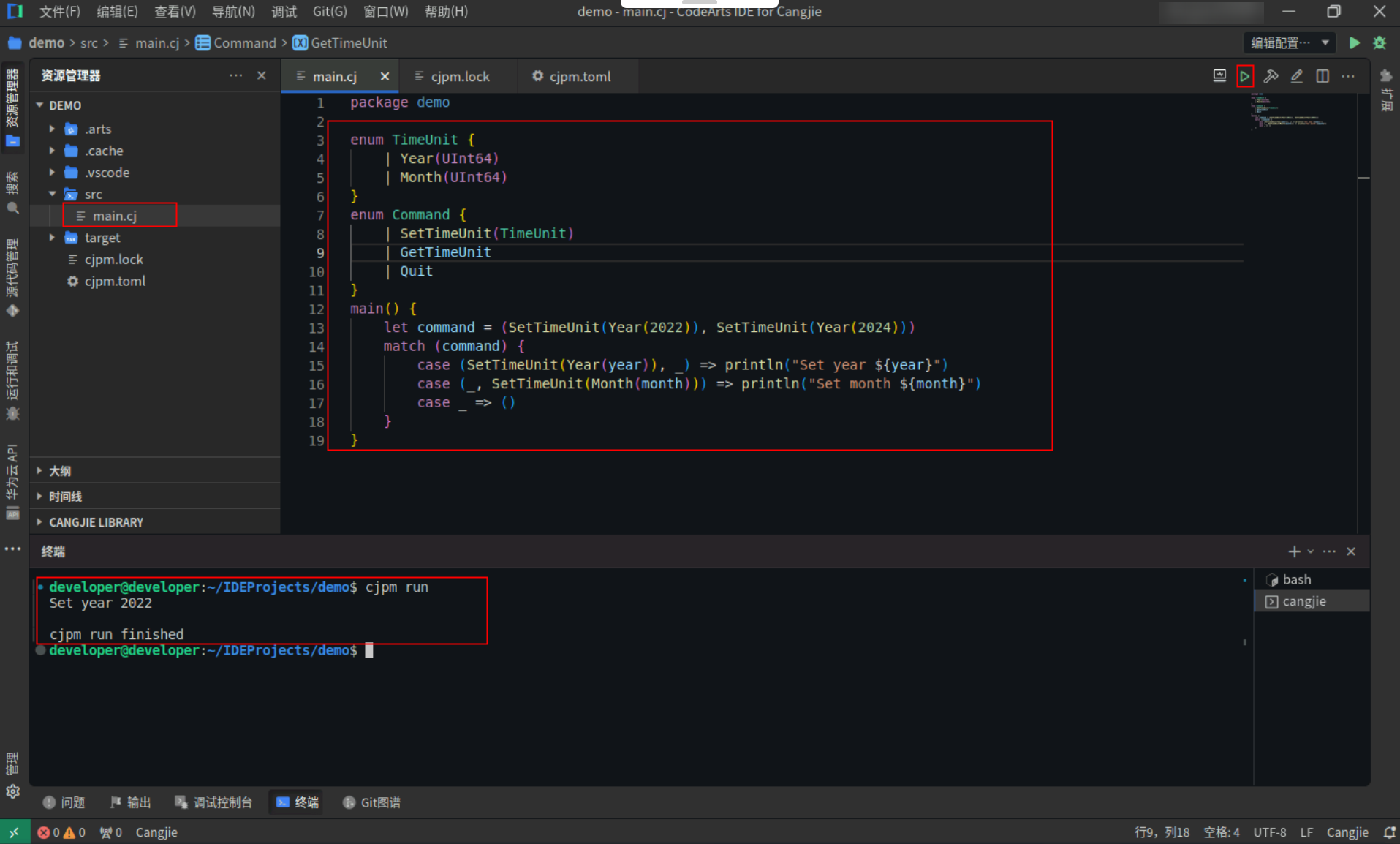This screenshot has width=1400, height=844.
Task: Click the notification bell in status bar
Action: [1389, 832]
